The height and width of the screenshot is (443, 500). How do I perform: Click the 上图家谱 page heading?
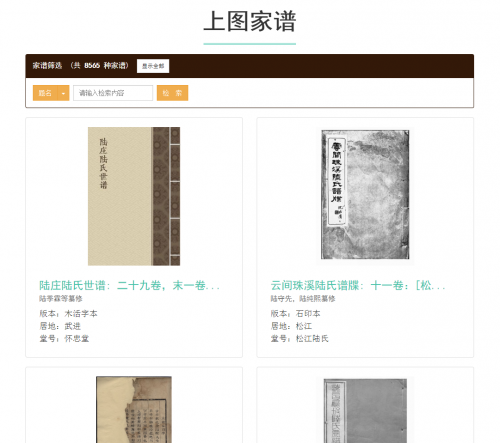[x=250, y=21]
